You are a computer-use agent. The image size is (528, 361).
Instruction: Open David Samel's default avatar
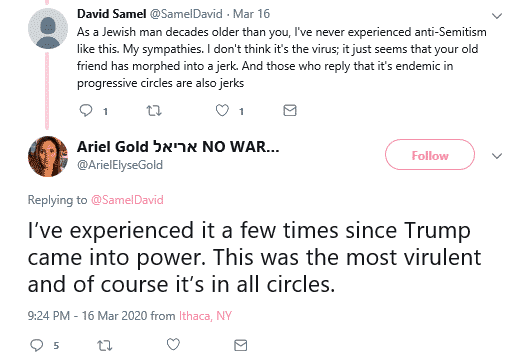pyautogui.click(x=47, y=28)
